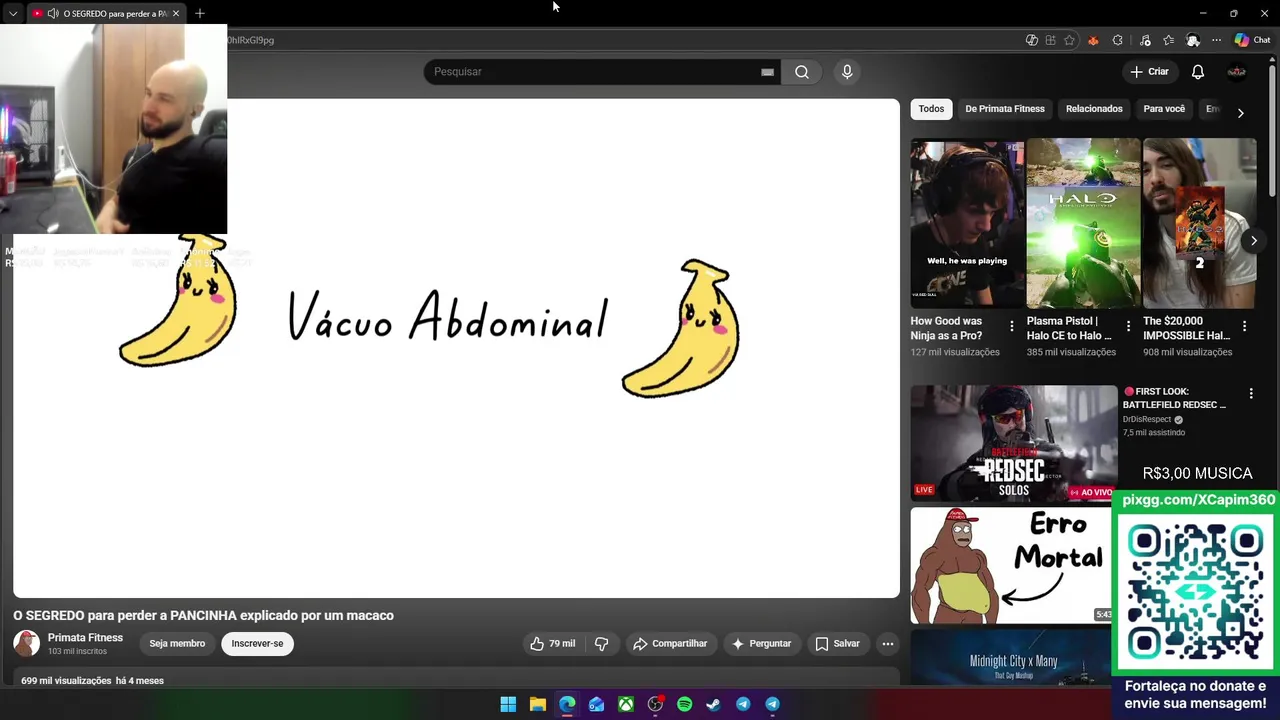The height and width of the screenshot is (720, 1280).
Task: Open the browser extensions puzzle icon
Action: 1118,40
